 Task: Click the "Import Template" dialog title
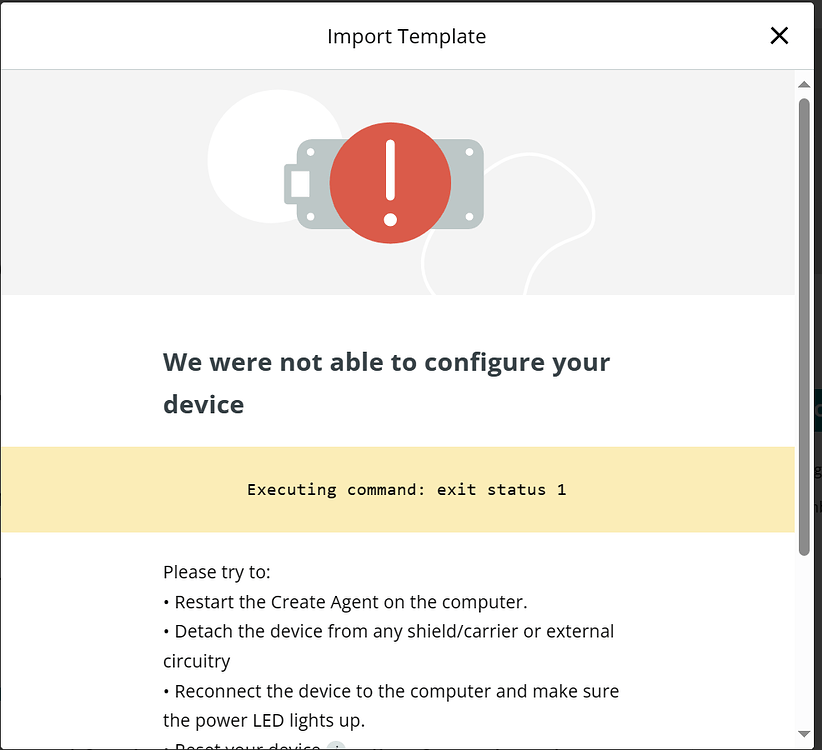(407, 36)
